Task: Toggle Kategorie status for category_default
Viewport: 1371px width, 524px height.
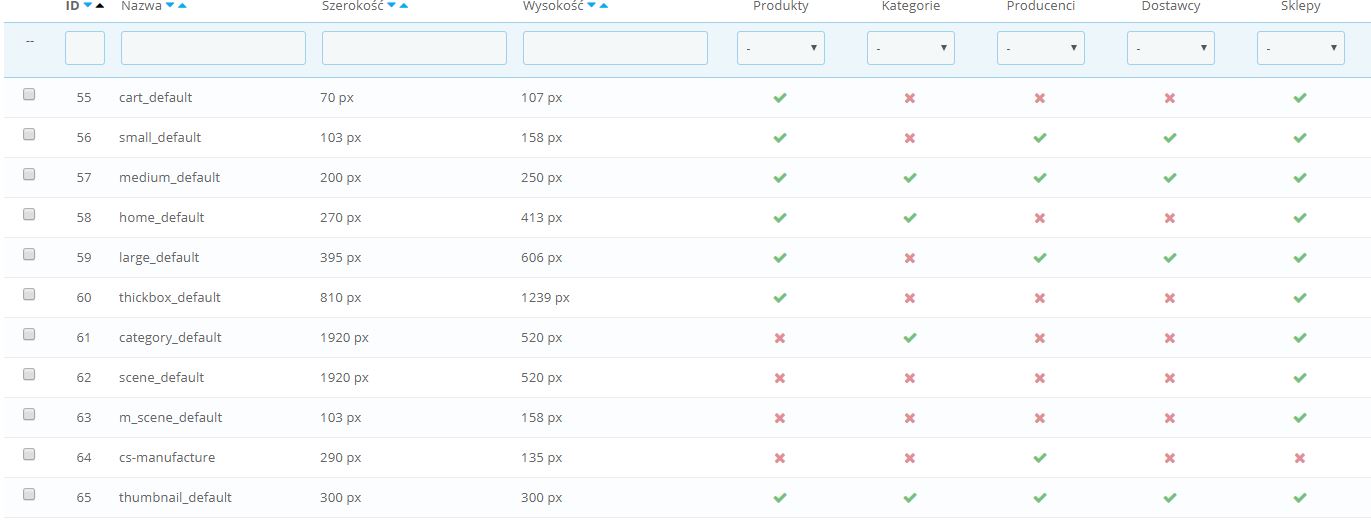Action: (910, 338)
